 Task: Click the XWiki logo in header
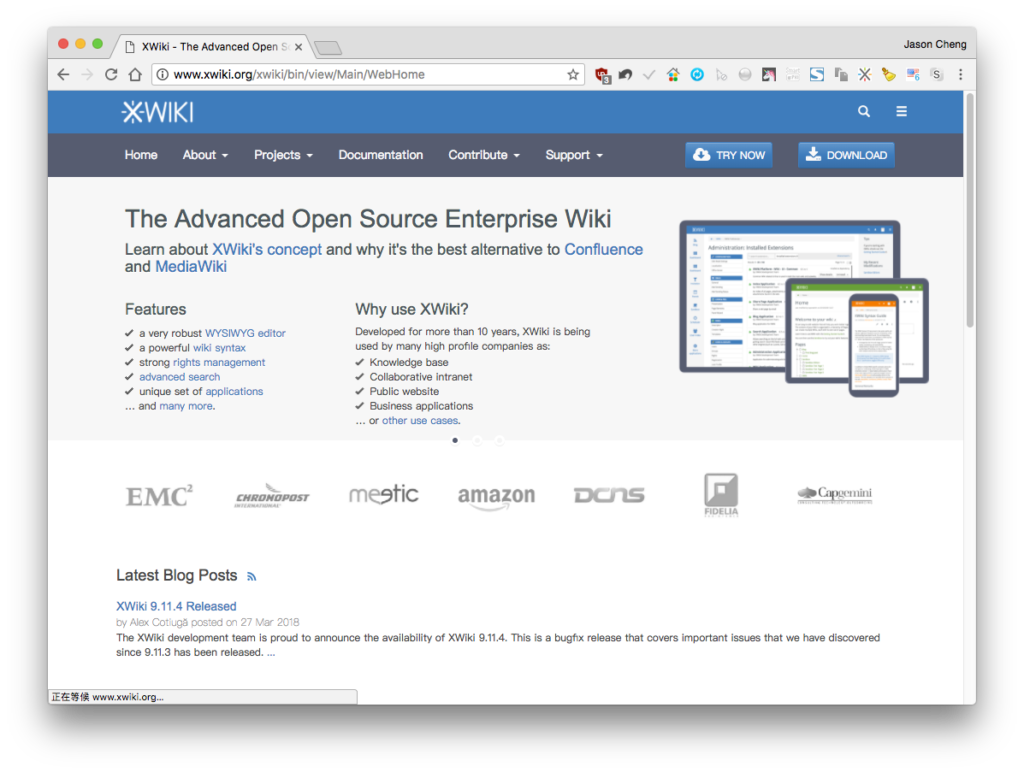tap(157, 112)
